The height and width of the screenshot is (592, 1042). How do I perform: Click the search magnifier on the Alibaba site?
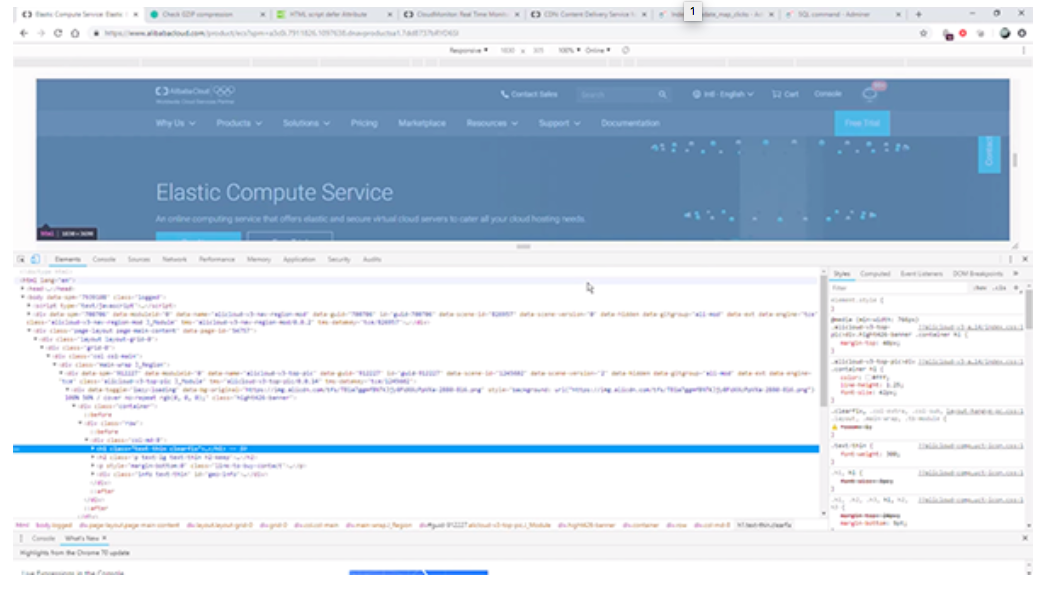(x=662, y=94)
